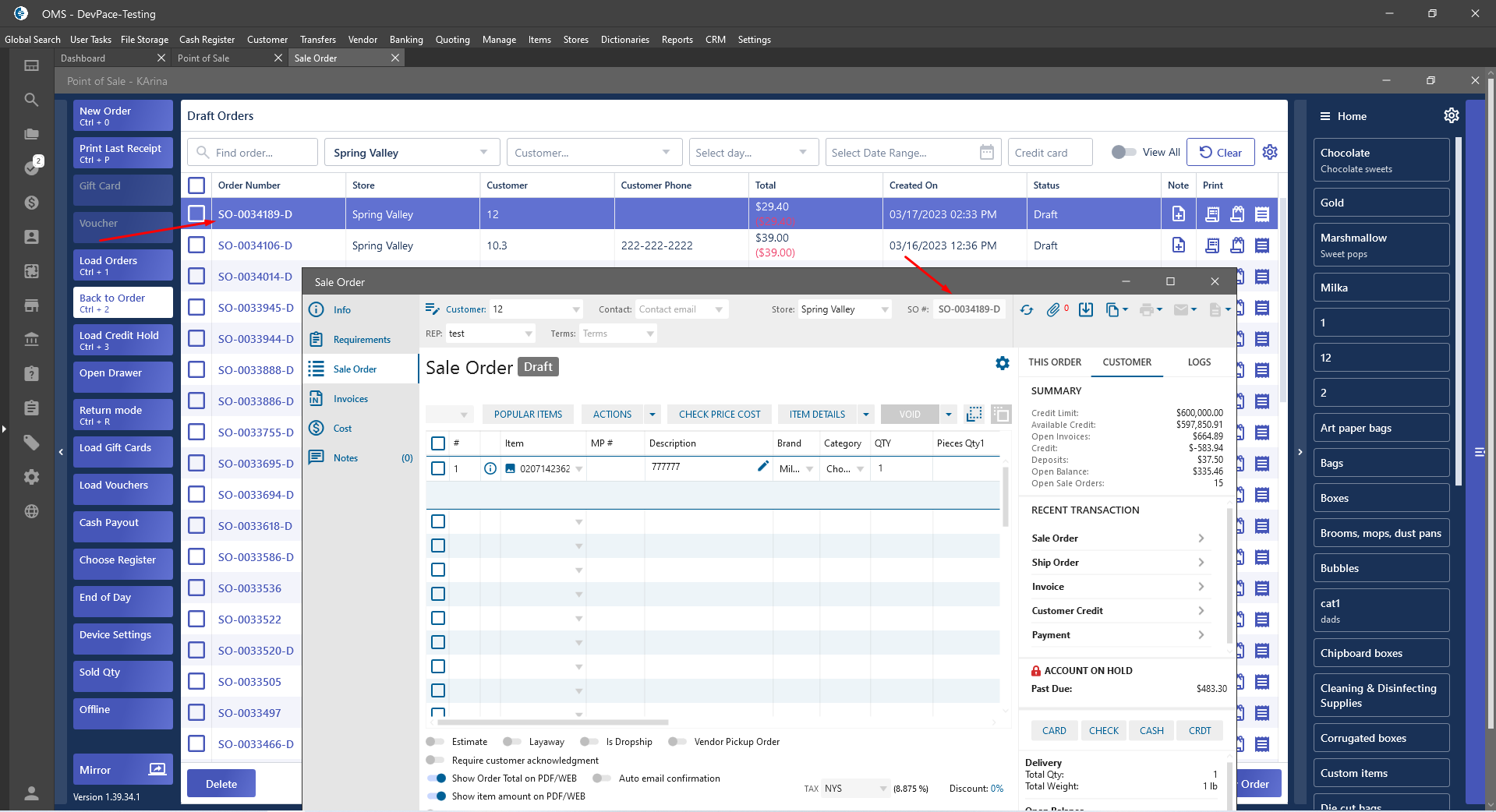This screenshot has height=812, width=1496.
Task: Add note to order SO-0034106-D
Action: coord(1178,245)
